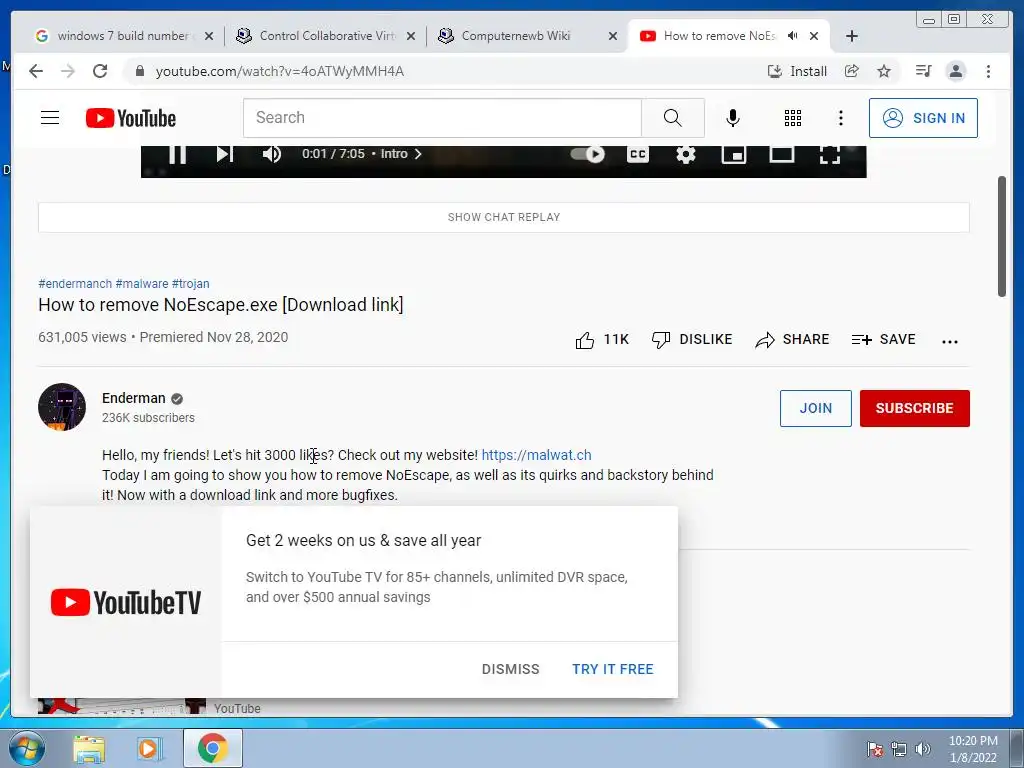Click the #malware hashtag
This screenshot has height=768, width=1024.
[142, 283]
